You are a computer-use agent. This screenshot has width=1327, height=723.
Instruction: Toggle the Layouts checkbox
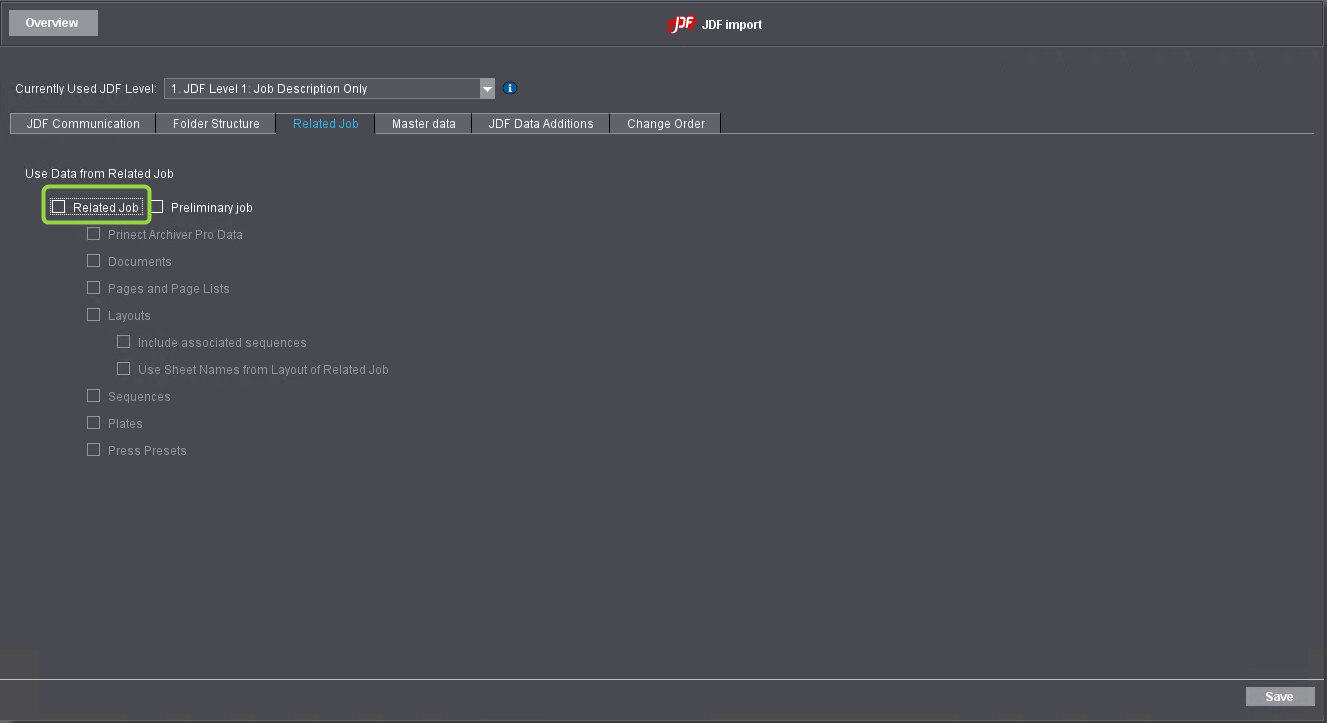point(93,315)
